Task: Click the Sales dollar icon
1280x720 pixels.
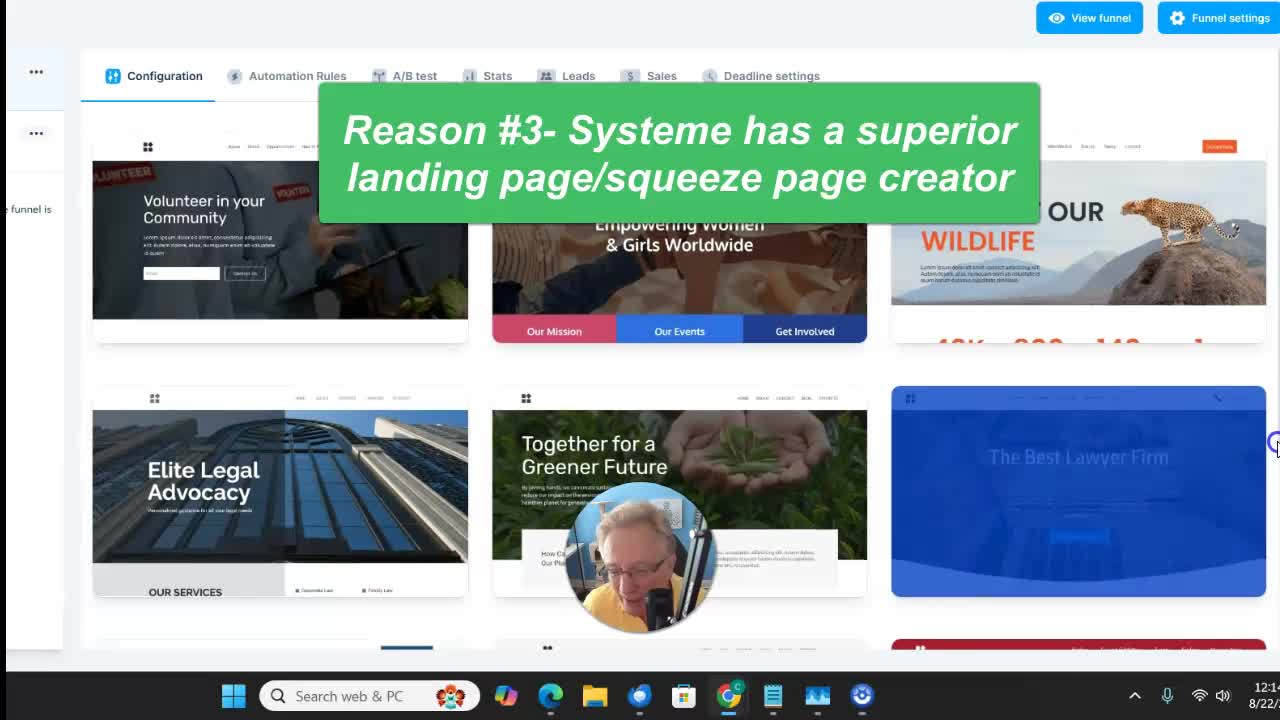Action: point(629,76)
